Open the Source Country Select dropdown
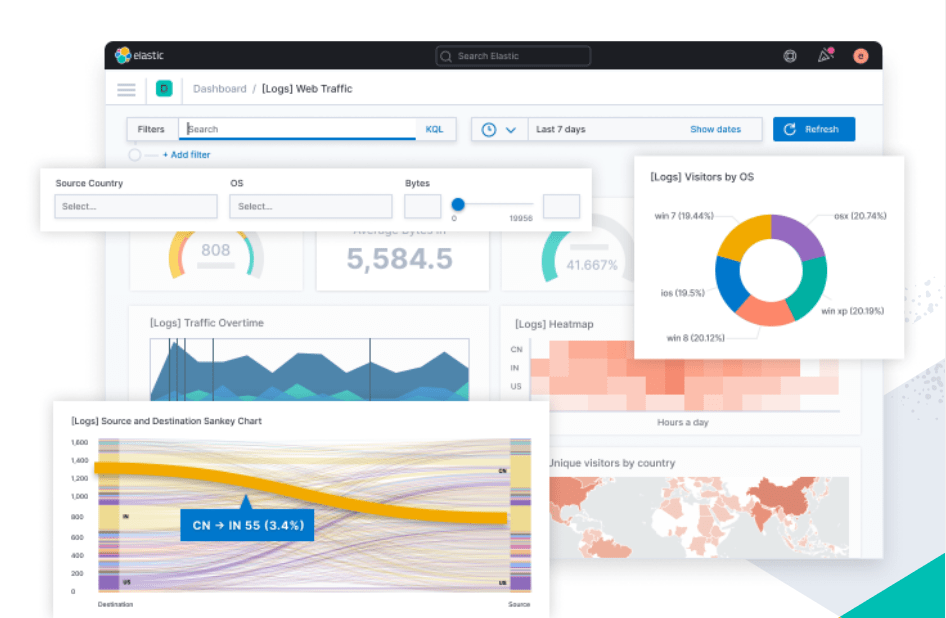Screen dimensions: 946x618 (x=135, y=206)
